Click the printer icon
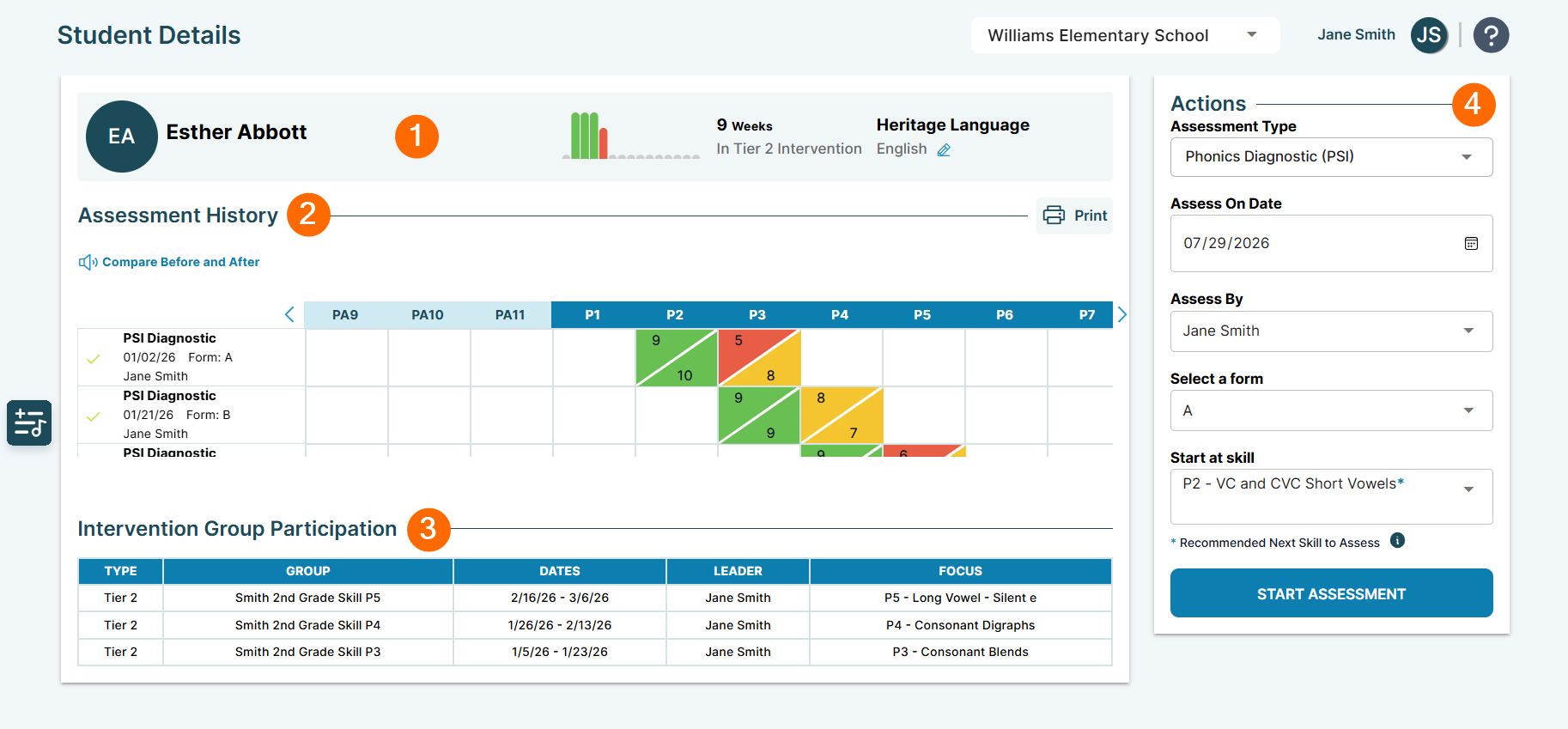Screen dimensions: 1568x729 tap(1054, 216)
